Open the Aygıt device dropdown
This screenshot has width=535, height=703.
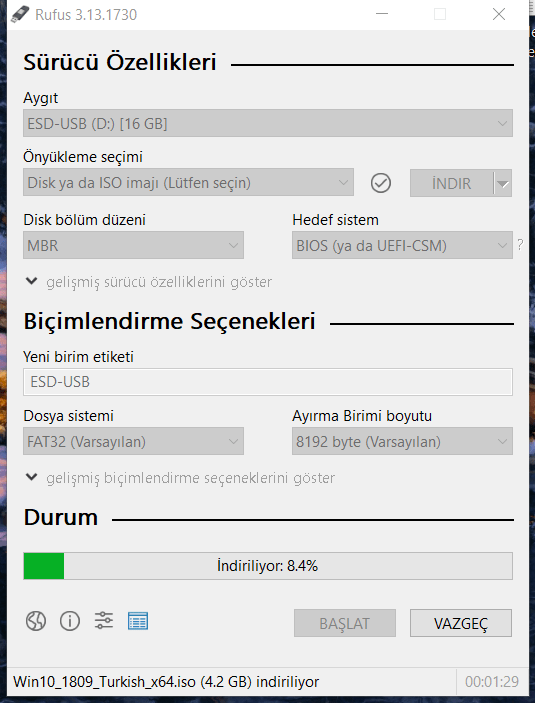pyautogui.click(x=268, y=123)
